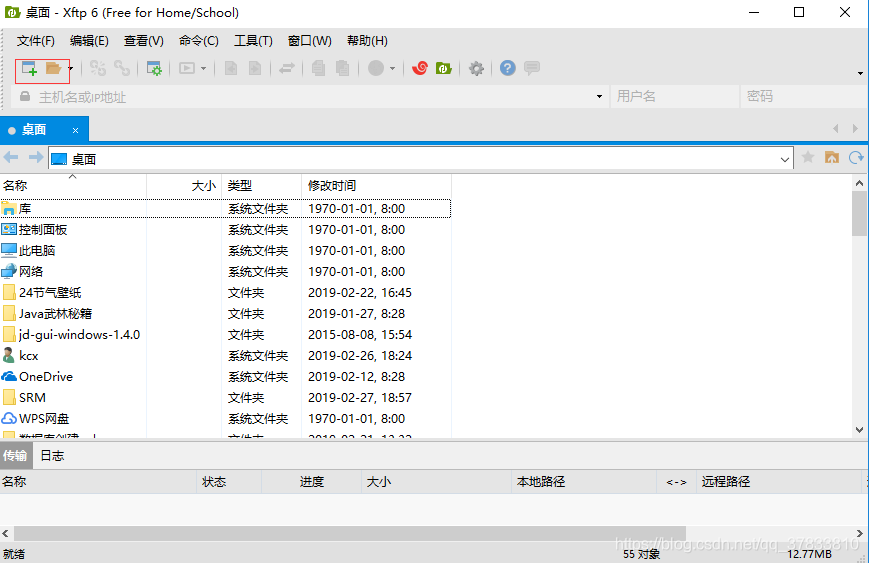Open the 文件(F) menu
This screenshot has height=563, width=869.
tap(35, 40)
